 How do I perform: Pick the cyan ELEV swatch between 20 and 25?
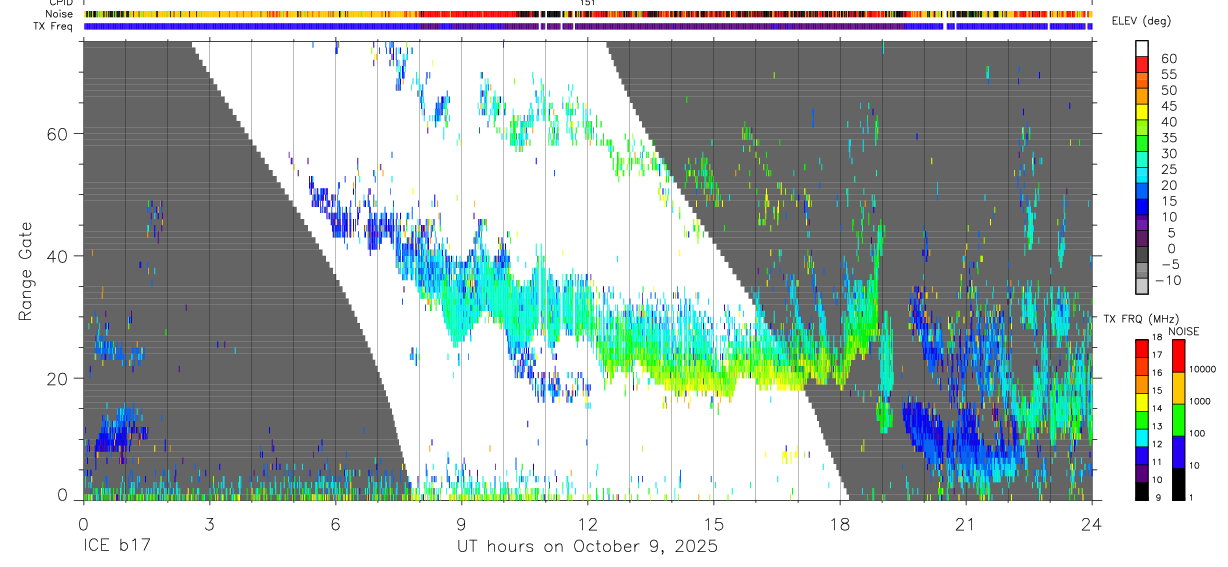click(1142, 177)
